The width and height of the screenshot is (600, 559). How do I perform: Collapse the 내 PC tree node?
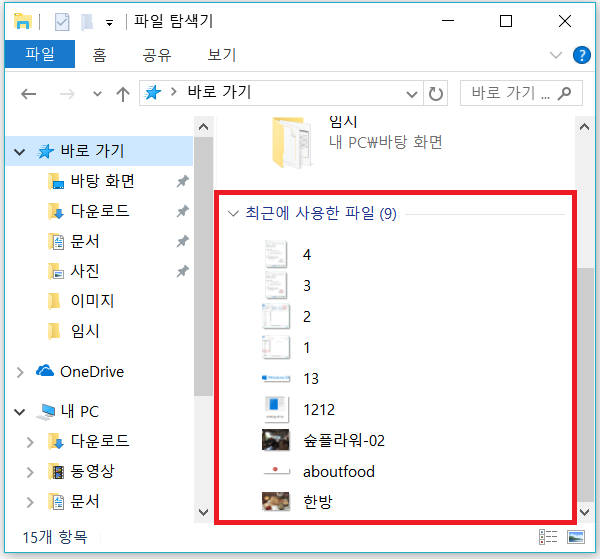[x=20, y=412]
